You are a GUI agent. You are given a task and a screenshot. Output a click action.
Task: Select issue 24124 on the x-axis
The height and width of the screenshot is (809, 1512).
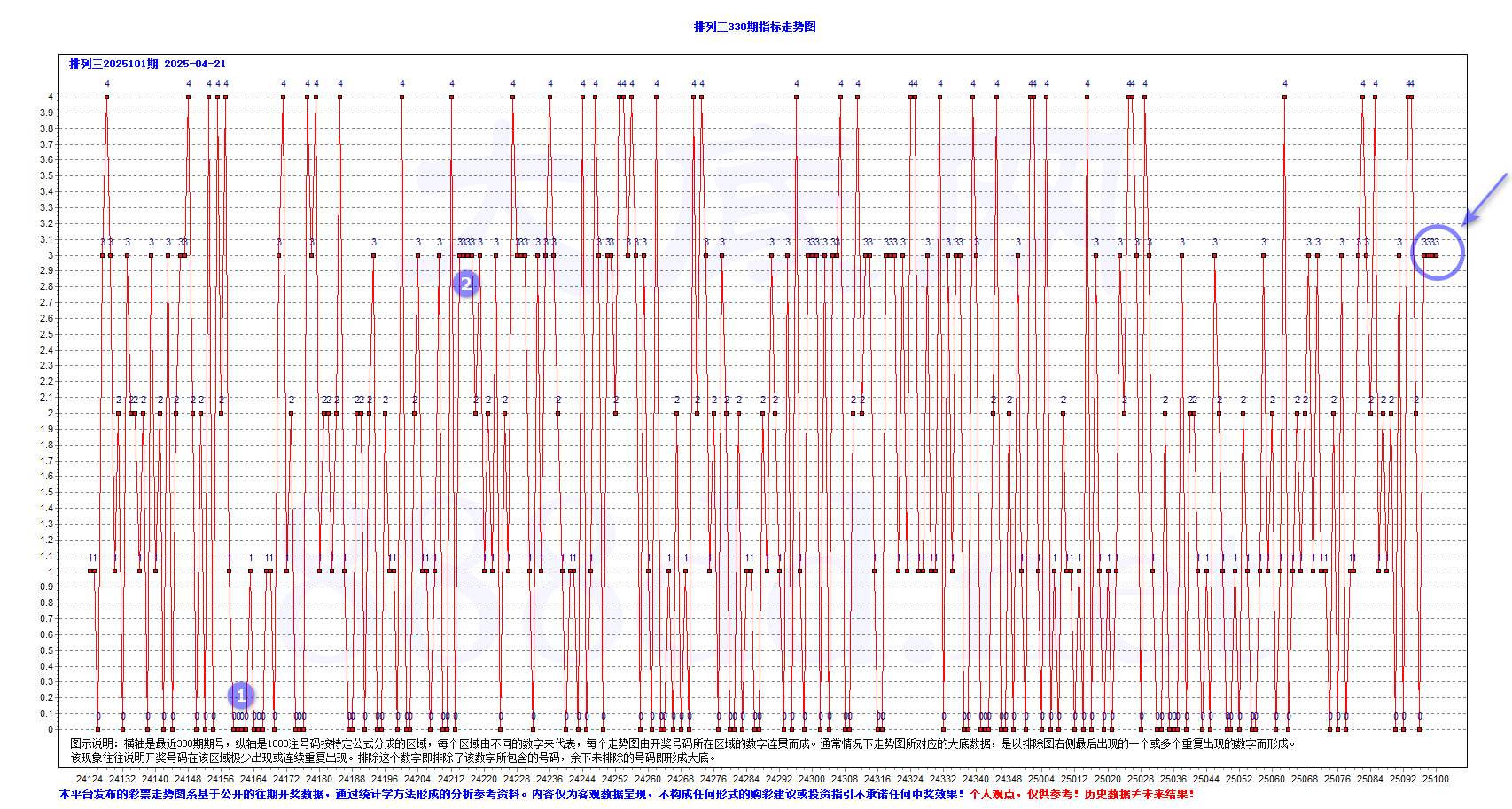point(90,779)
